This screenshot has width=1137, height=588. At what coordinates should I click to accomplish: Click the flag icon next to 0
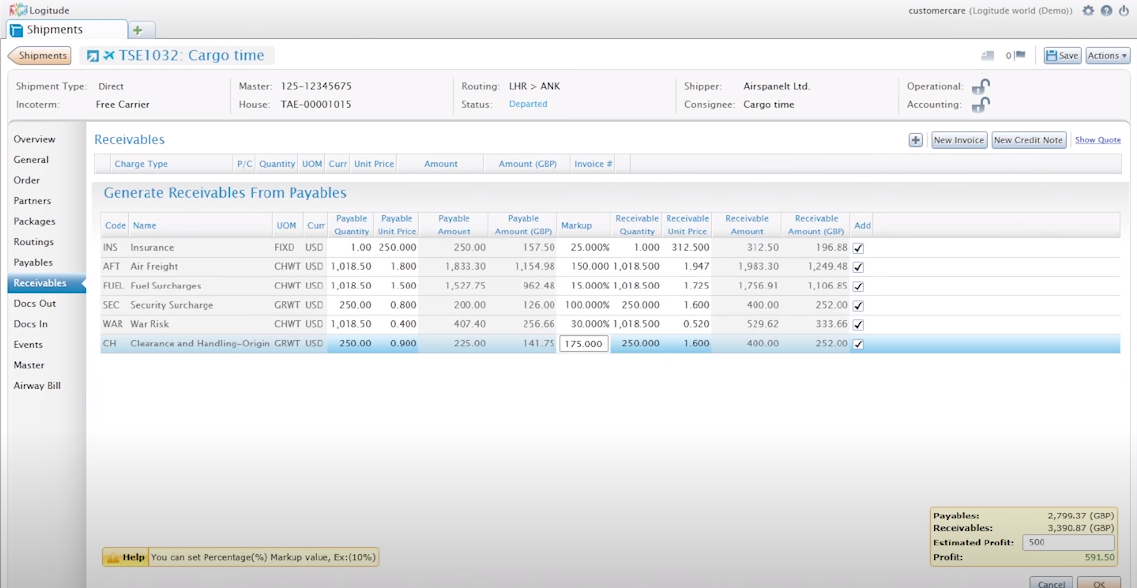(x=1020, y=55)
